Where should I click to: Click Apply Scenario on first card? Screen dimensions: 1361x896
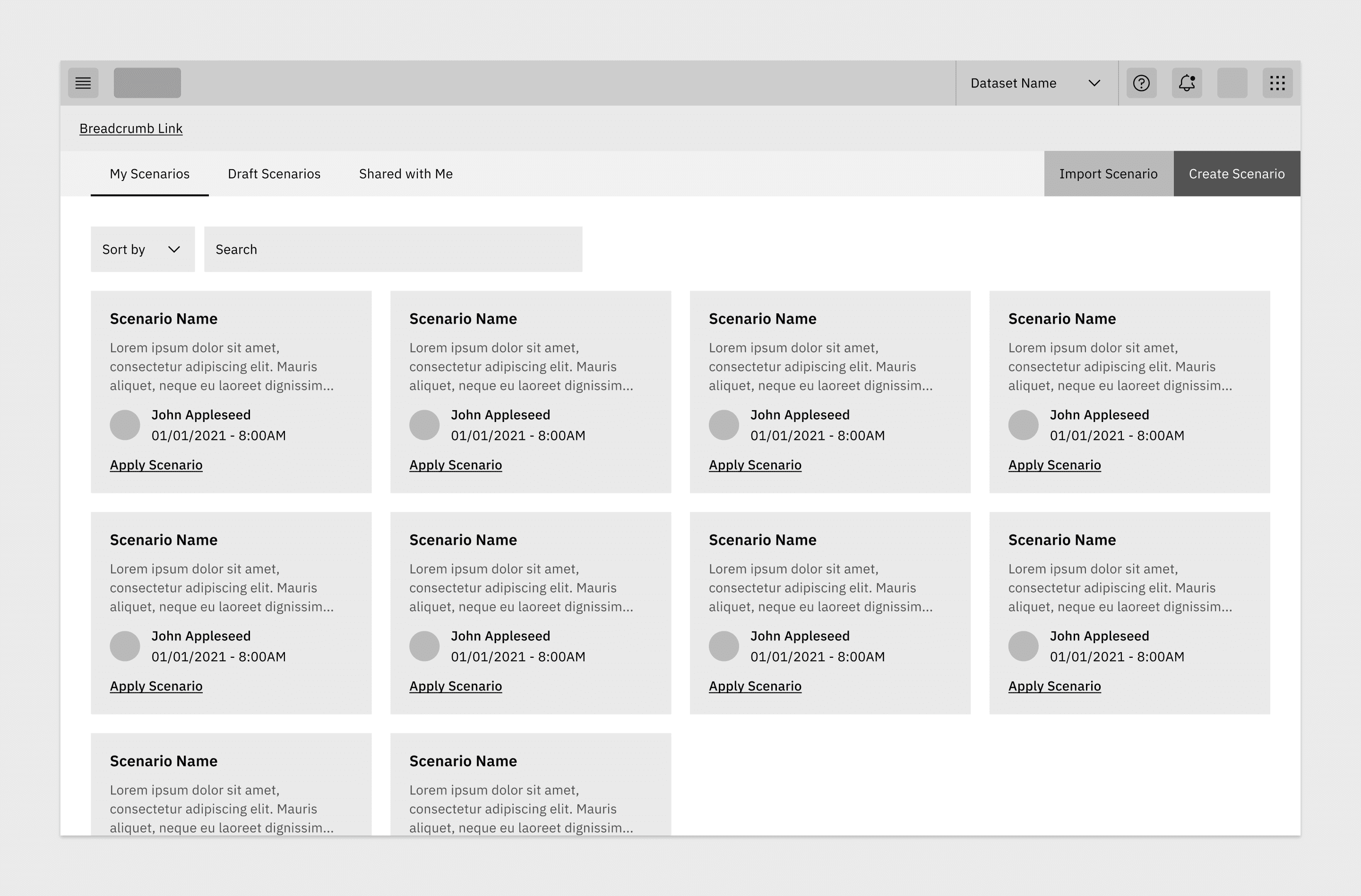point(156,465)
